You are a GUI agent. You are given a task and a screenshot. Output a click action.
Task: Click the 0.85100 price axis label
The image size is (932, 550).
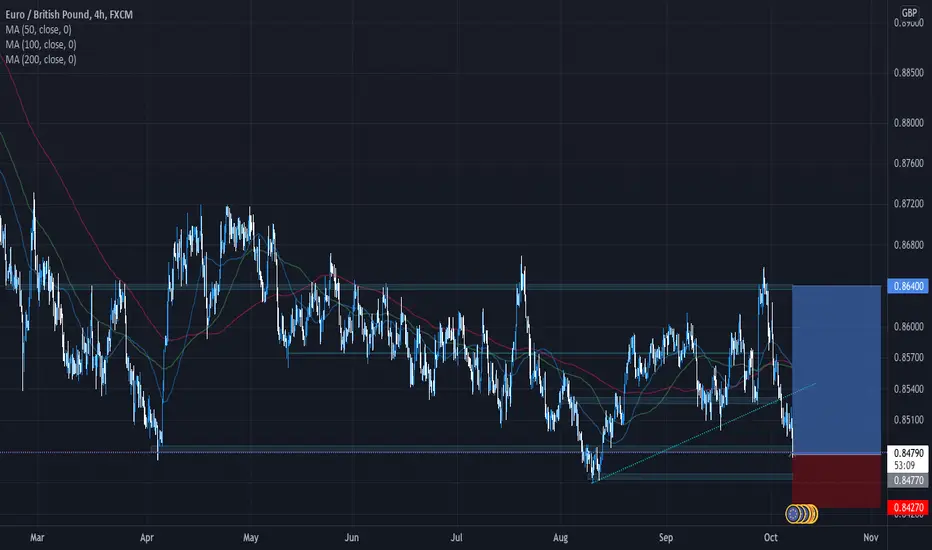pos(909,420)
